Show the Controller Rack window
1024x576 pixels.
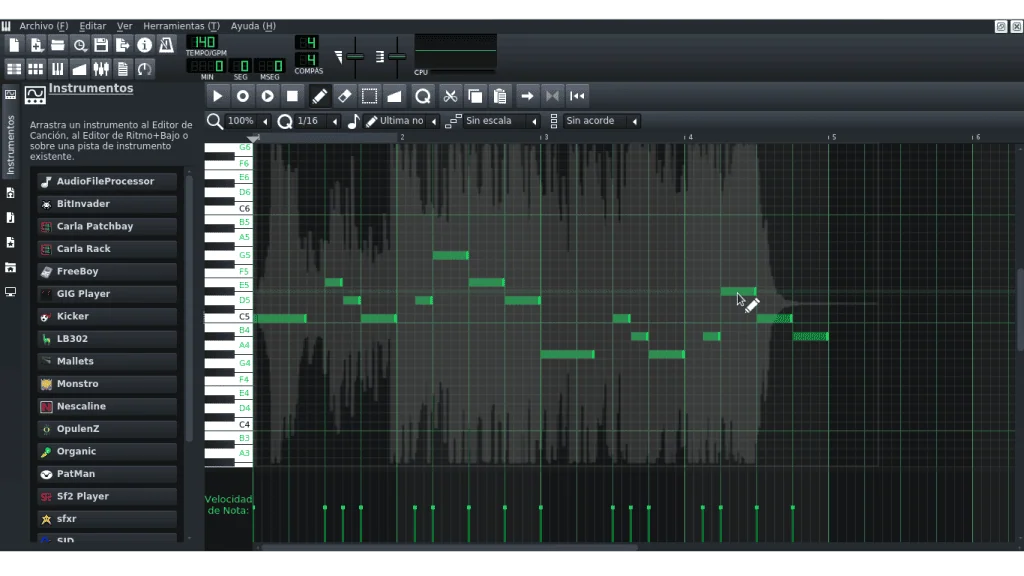144,69
